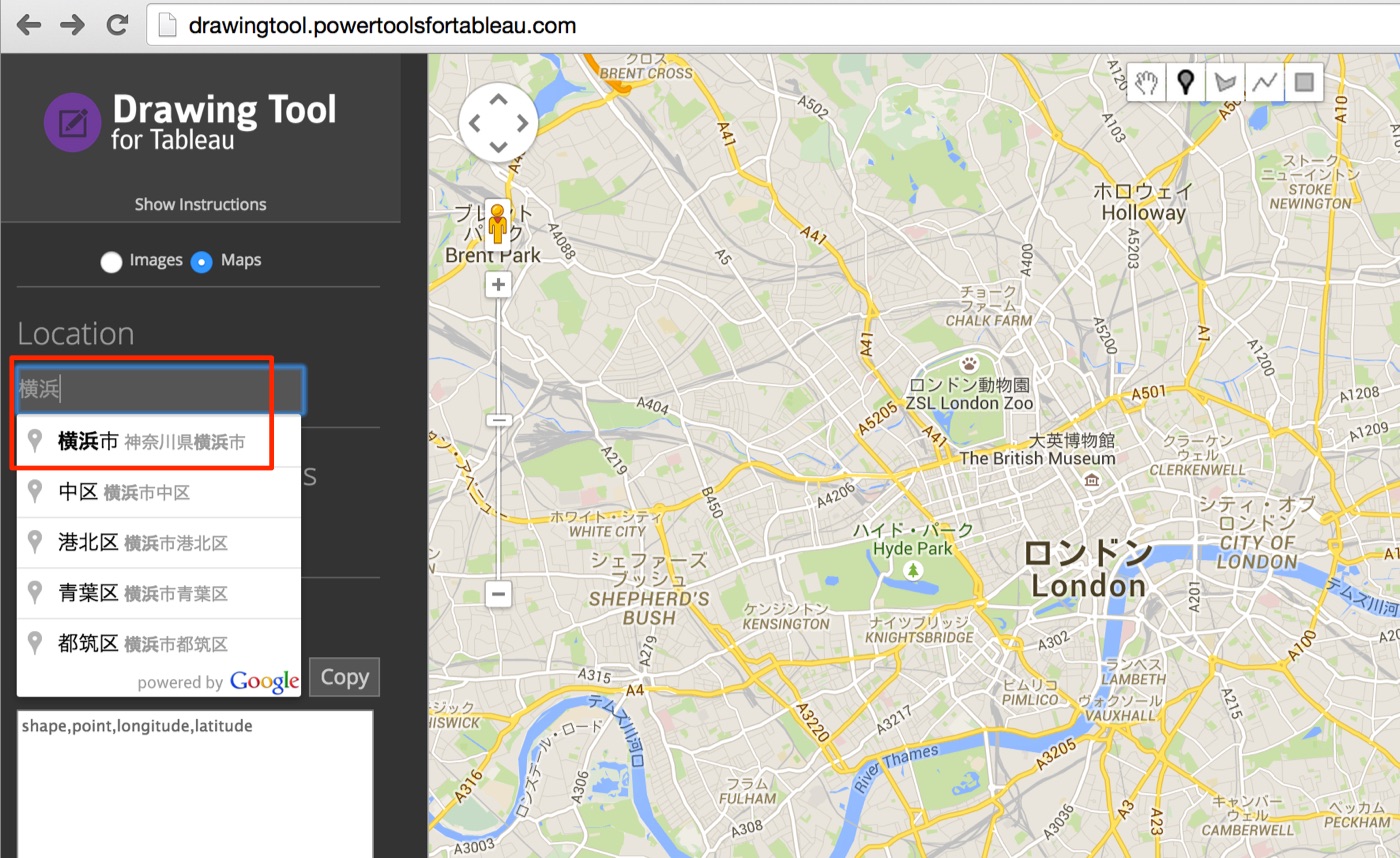Click the Copy button
Viewport: 1400px width, 858px height.
(344, 677)
